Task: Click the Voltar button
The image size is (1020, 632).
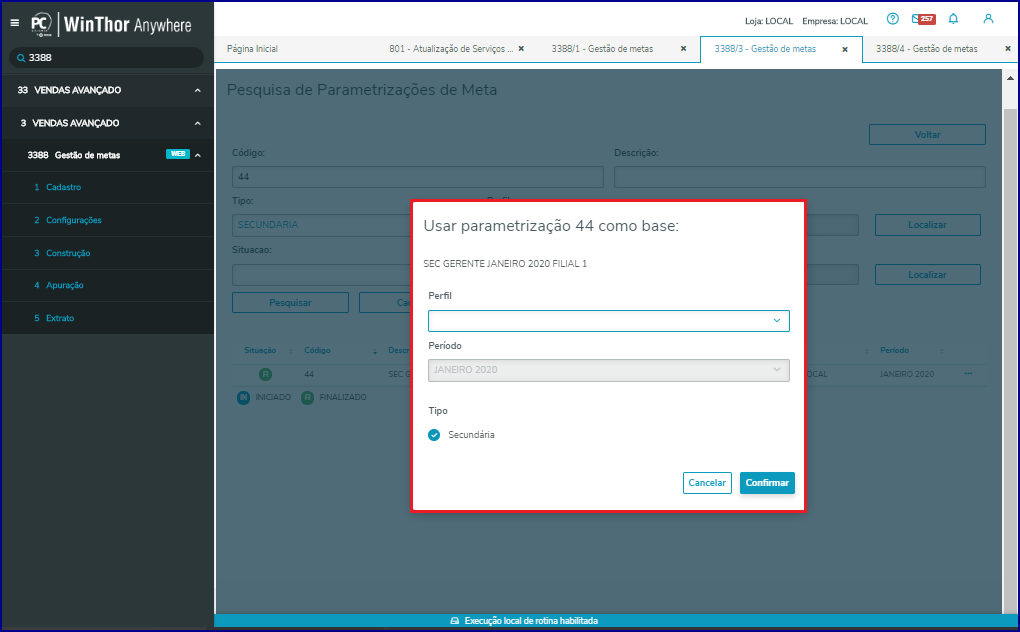Action: pyautogui.click(x=927, y=135)
